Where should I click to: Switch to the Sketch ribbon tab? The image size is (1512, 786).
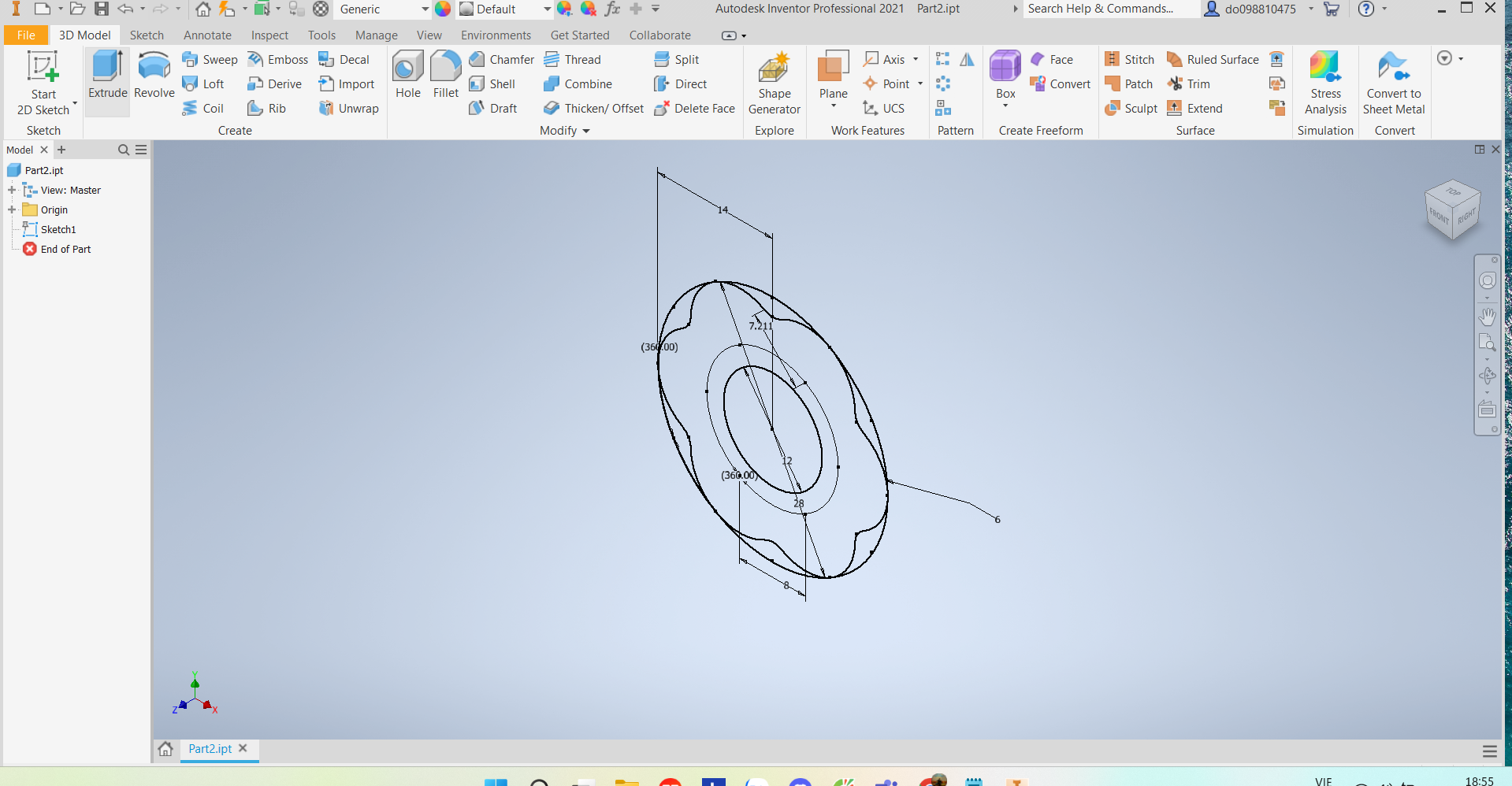pos(147,35)
